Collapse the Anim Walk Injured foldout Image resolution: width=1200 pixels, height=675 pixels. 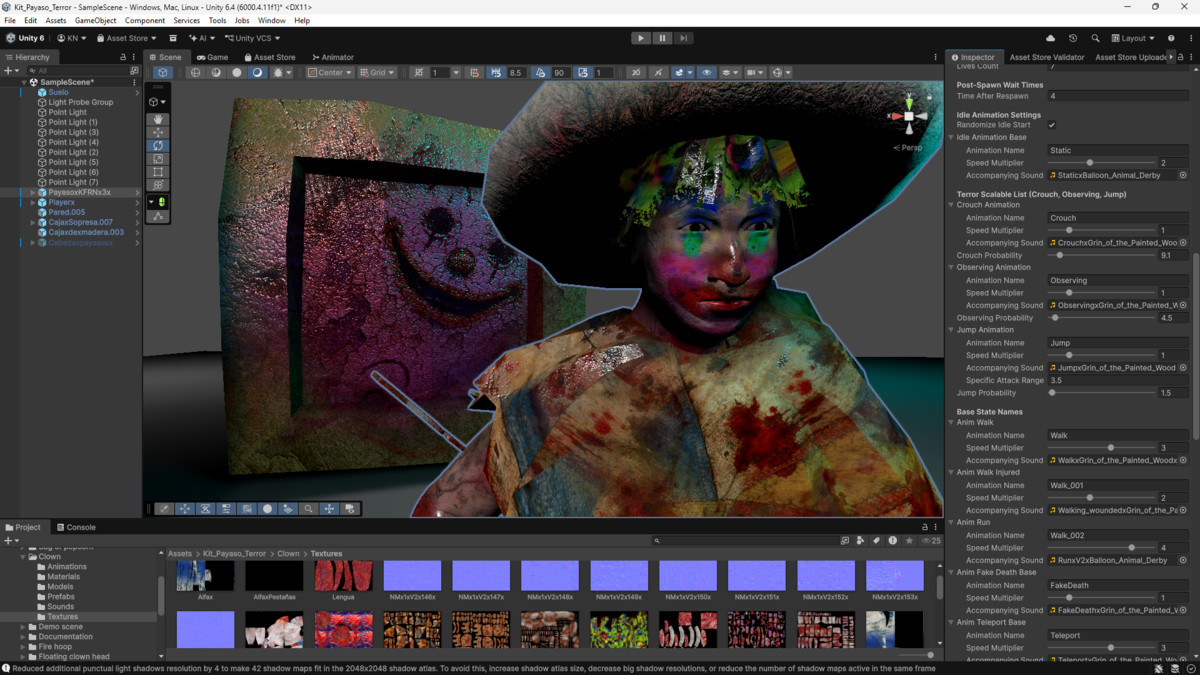[952, 472]
